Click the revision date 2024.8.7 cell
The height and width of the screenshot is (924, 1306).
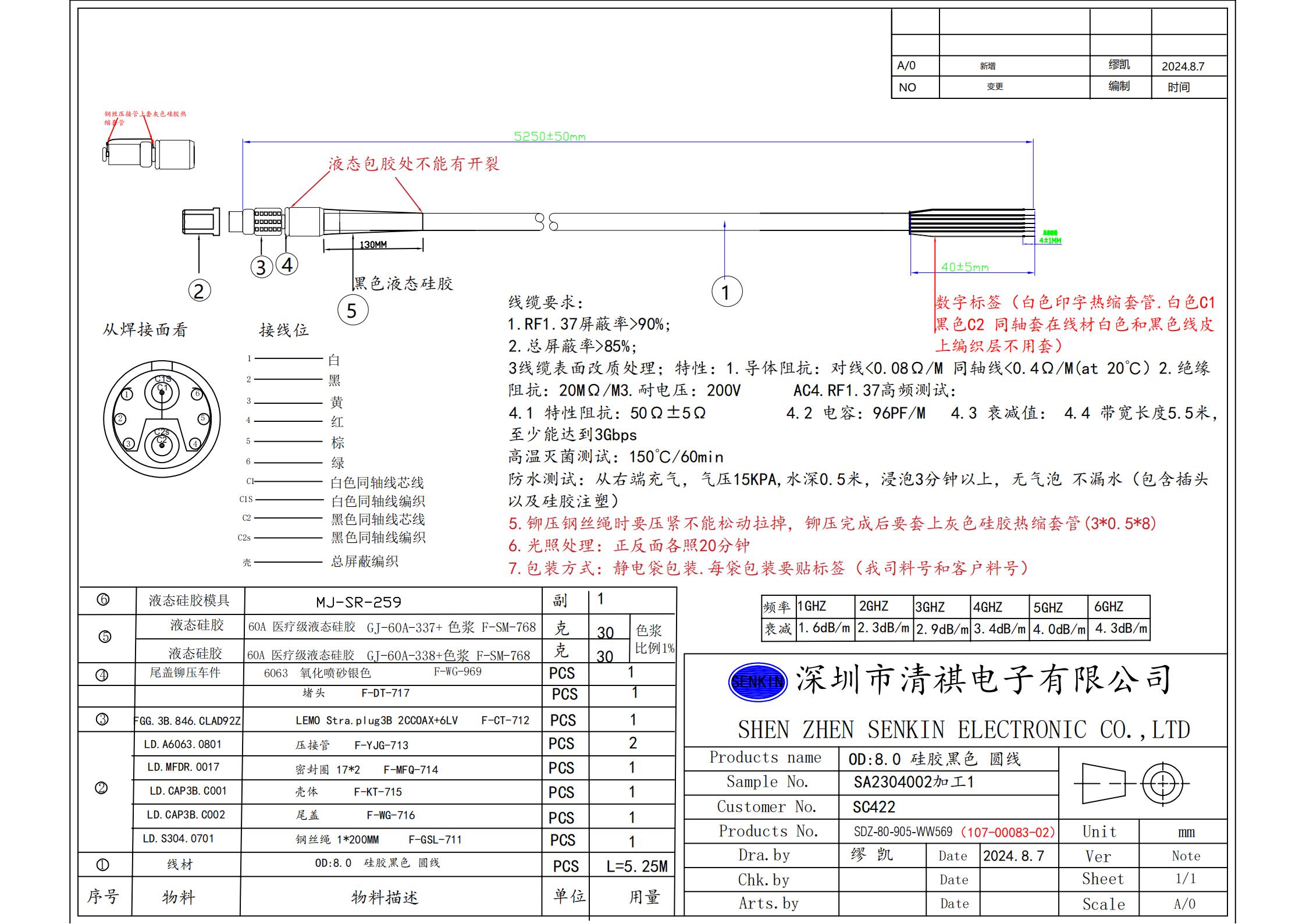pyautogui.click(x=1183, y=66)
